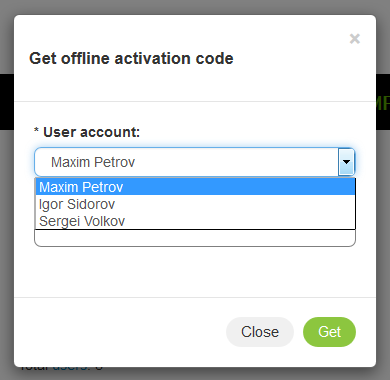The height and width of the screenshot is (380, 390).
Task: Click the Get offline activation code title
Action: coord(131,59)
